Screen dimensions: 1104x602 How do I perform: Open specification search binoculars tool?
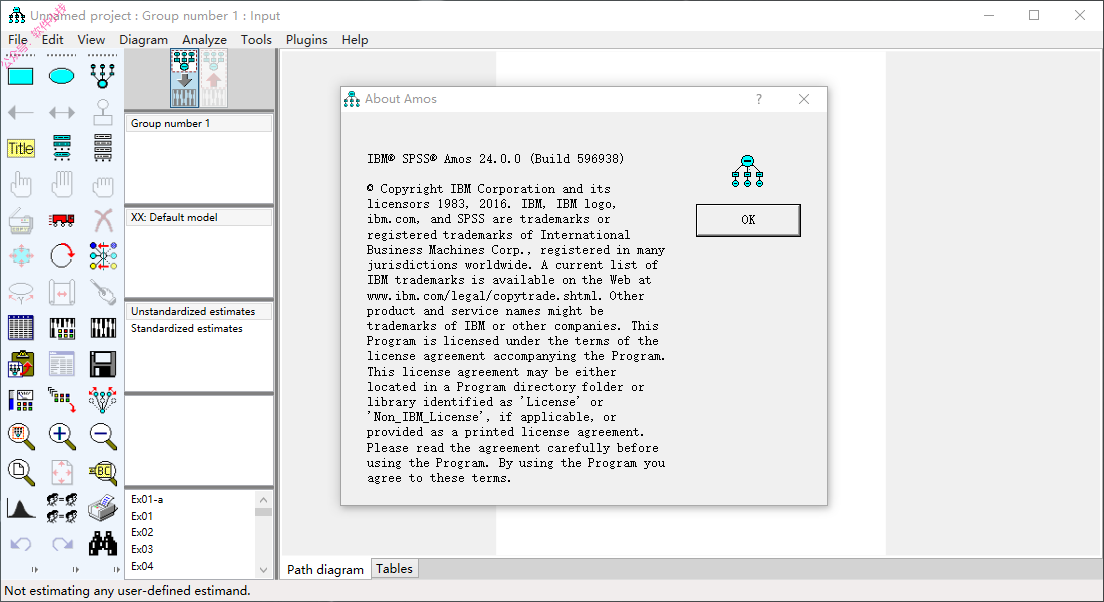103,544
